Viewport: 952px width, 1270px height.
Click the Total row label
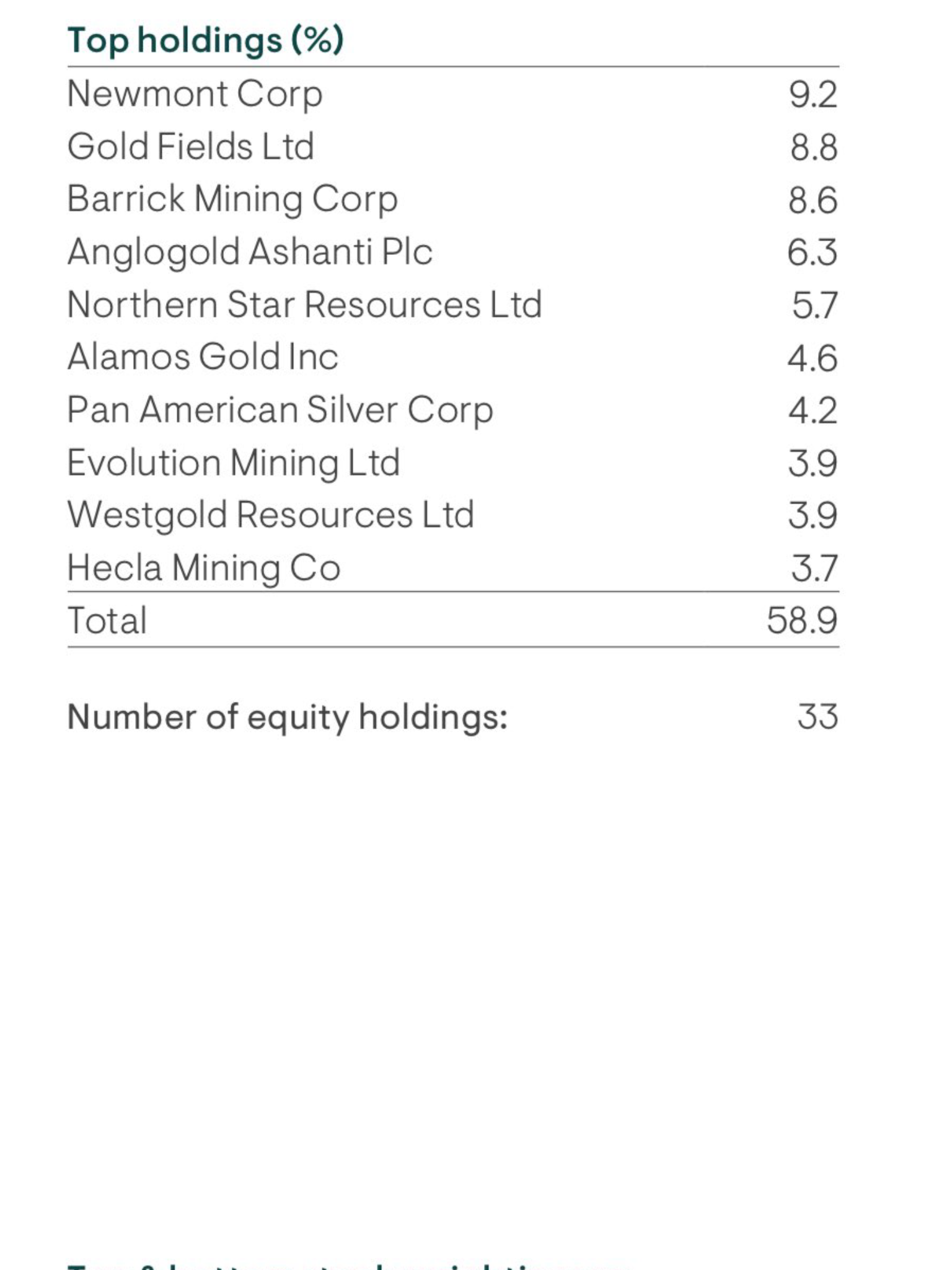[x=107, y=620]
